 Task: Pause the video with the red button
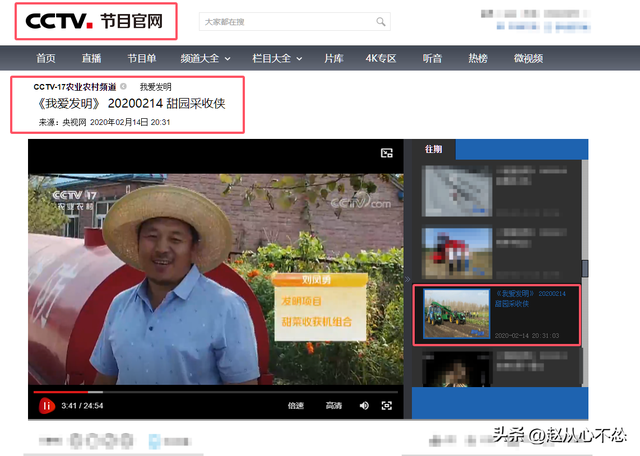[47, 406]
